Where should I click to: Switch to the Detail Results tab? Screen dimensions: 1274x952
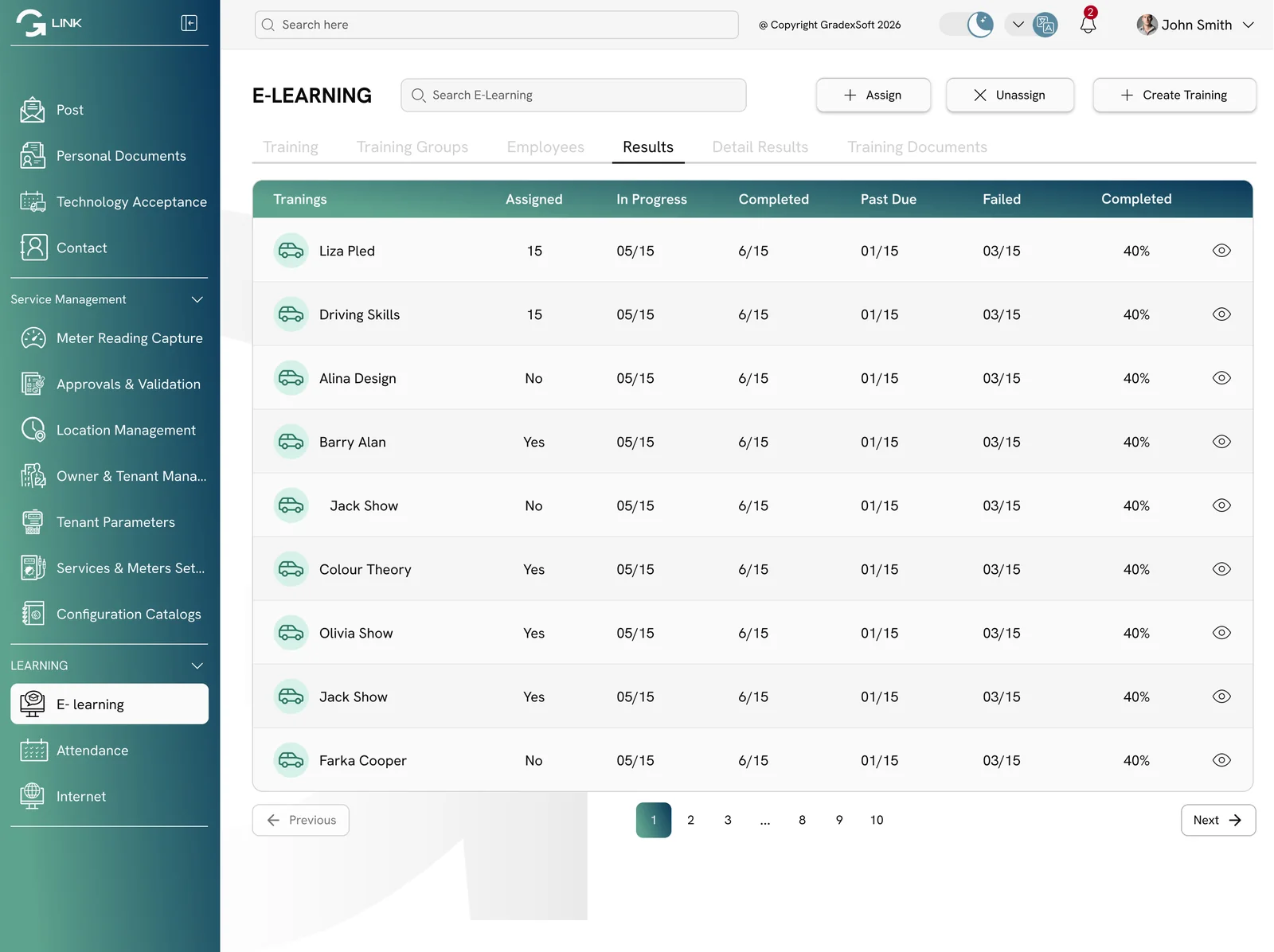[x=760, y=147]
